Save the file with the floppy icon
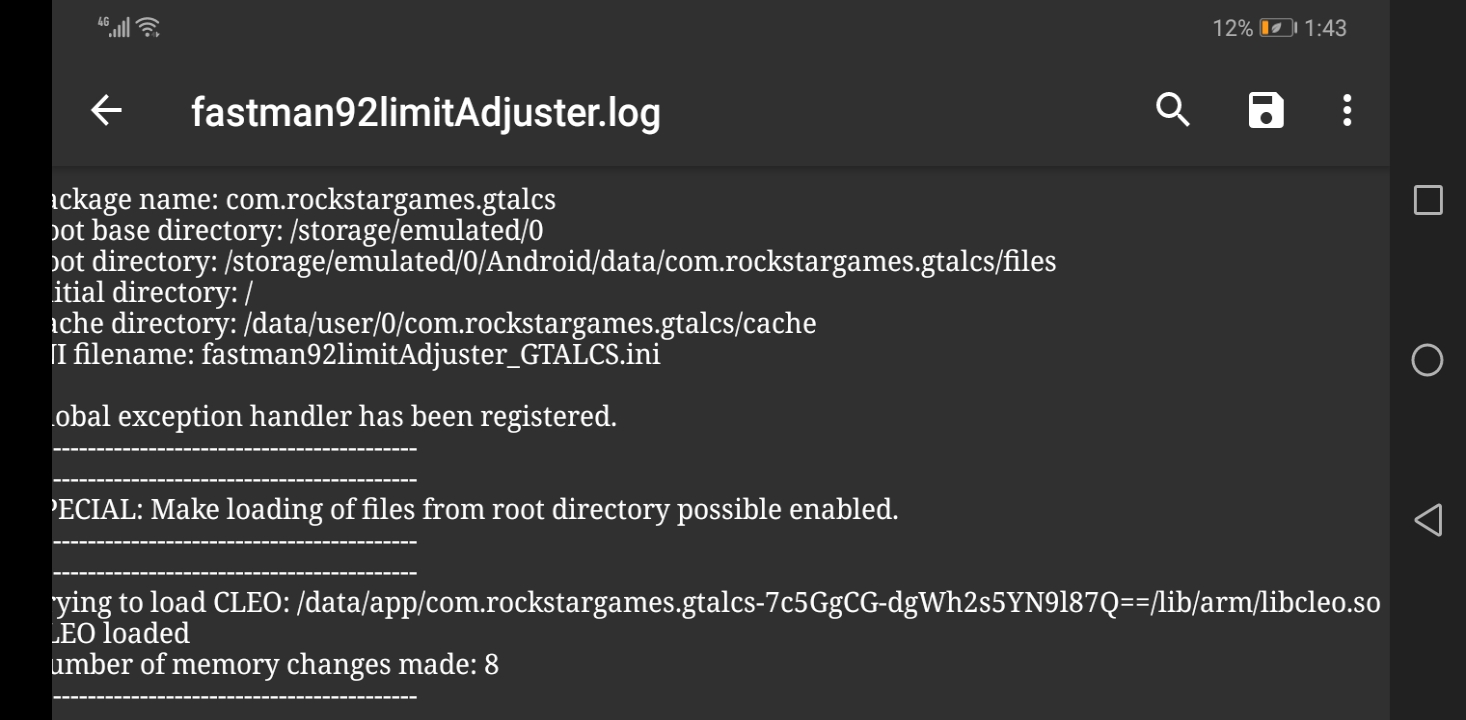Screen dimensions: 1466x720 1265,110
